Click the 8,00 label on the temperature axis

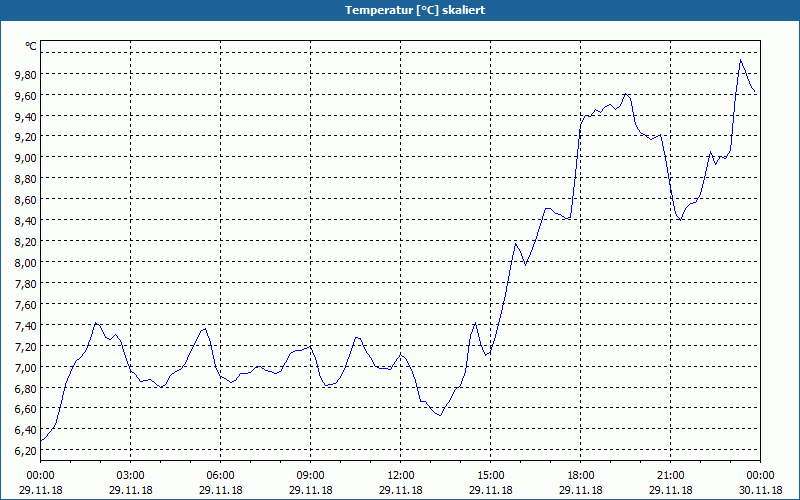click(x=25, y=262)
